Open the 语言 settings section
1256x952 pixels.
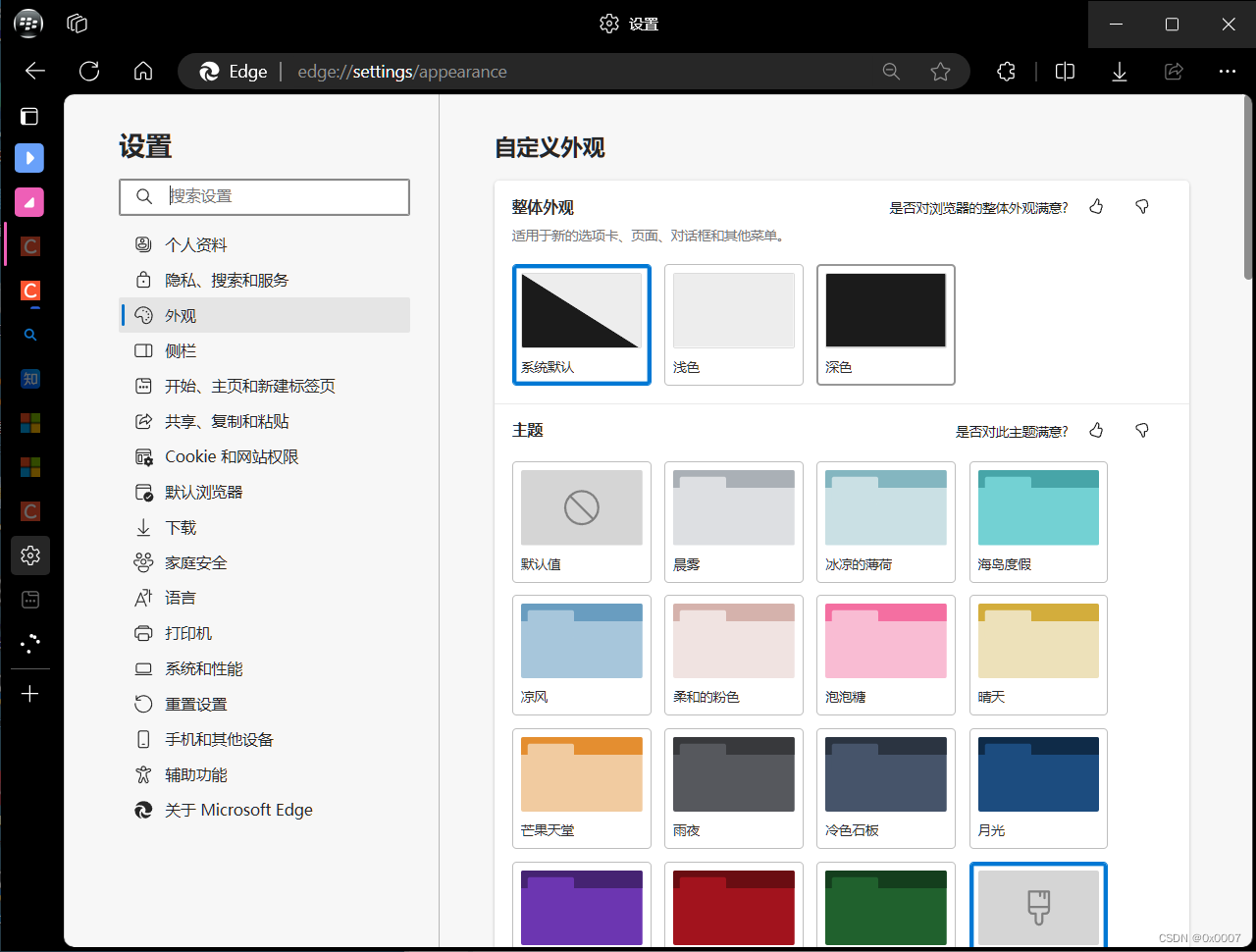tap(264, 598)
